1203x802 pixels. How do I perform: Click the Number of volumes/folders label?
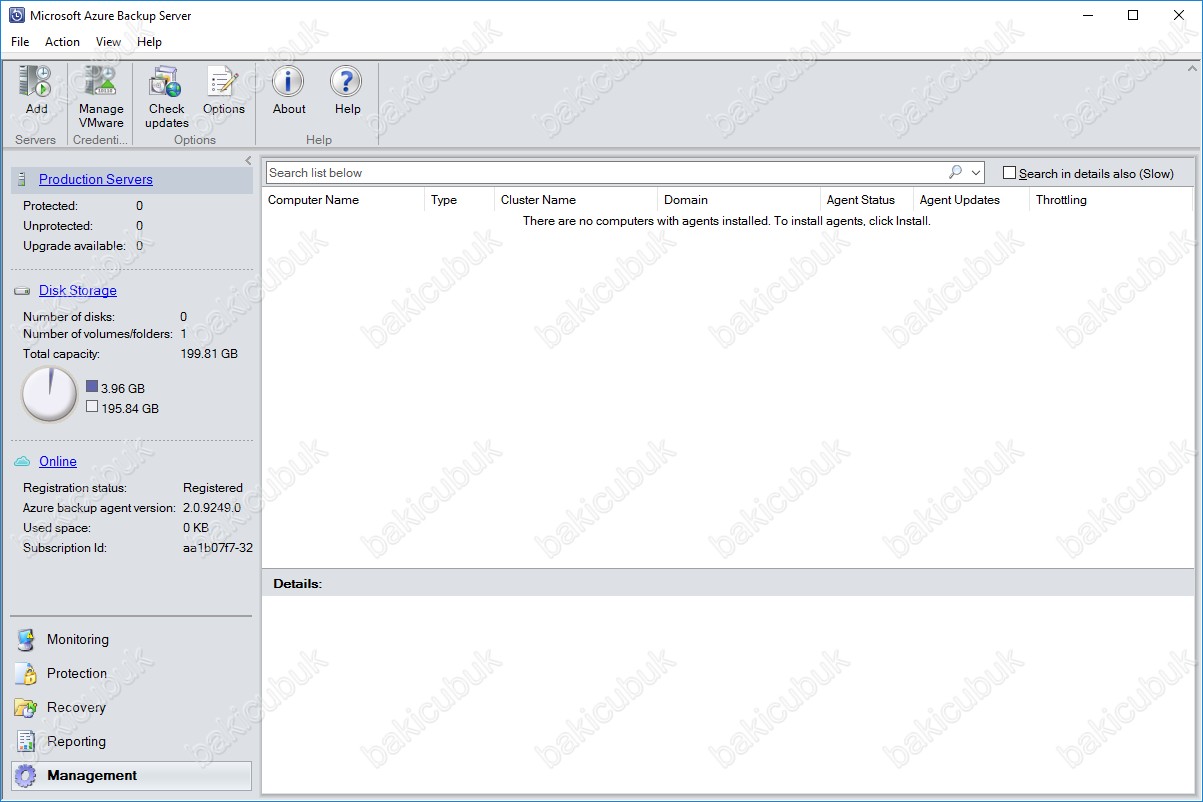96,334
